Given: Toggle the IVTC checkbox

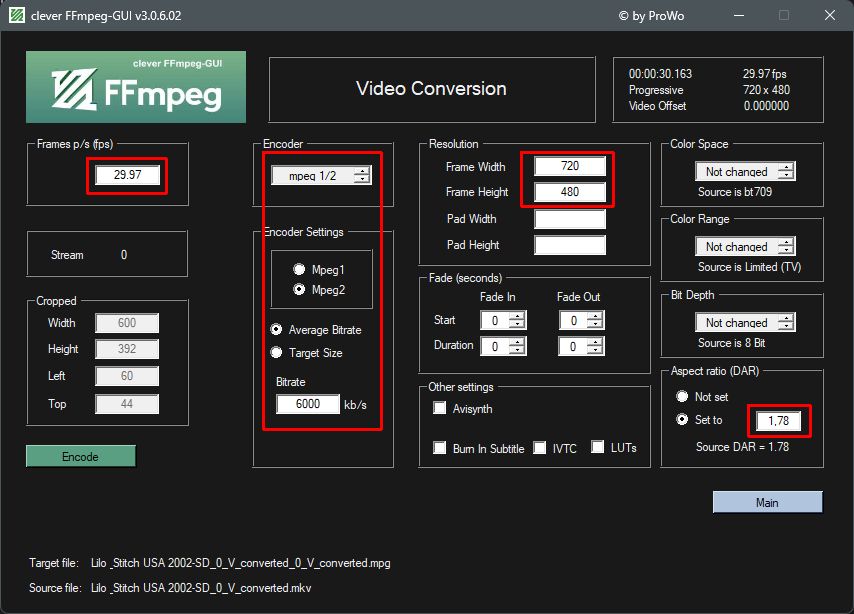Looking at the screenshot, I should (x=540, y=448).
